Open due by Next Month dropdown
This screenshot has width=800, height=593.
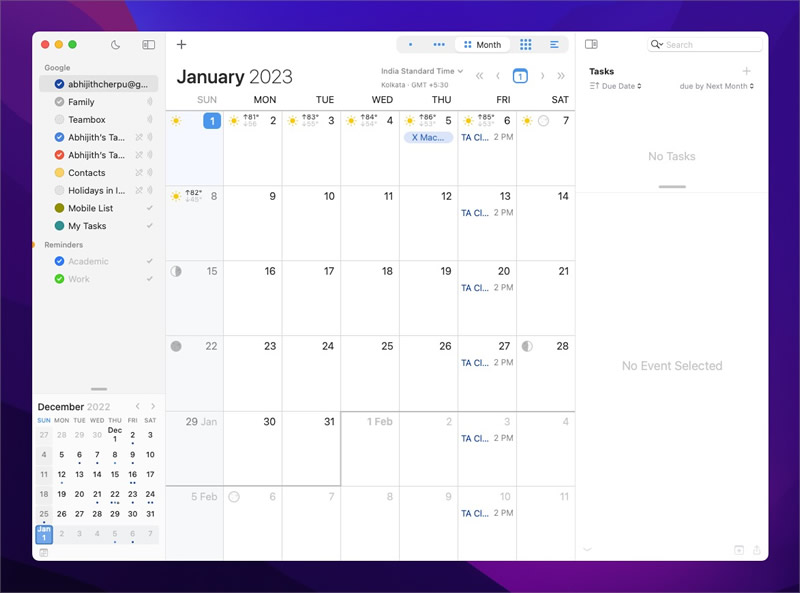tap(716, 86)
